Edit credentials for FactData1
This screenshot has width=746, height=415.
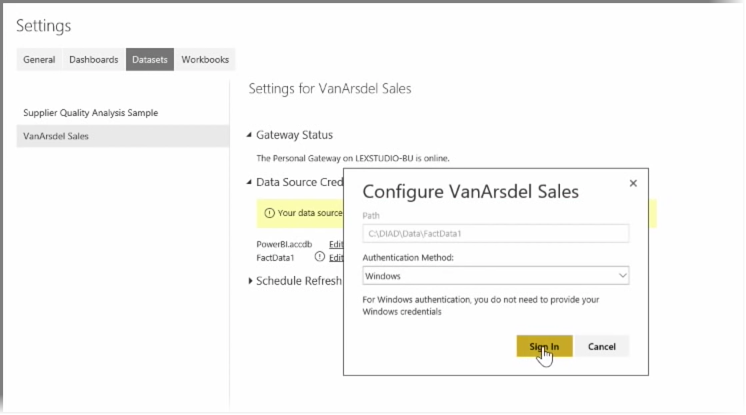335,257
